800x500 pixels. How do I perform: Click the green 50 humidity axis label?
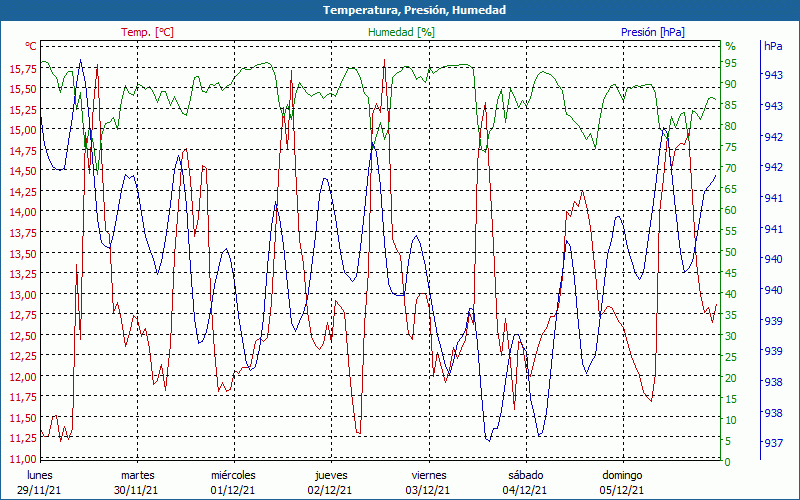[x=731, y=252]
